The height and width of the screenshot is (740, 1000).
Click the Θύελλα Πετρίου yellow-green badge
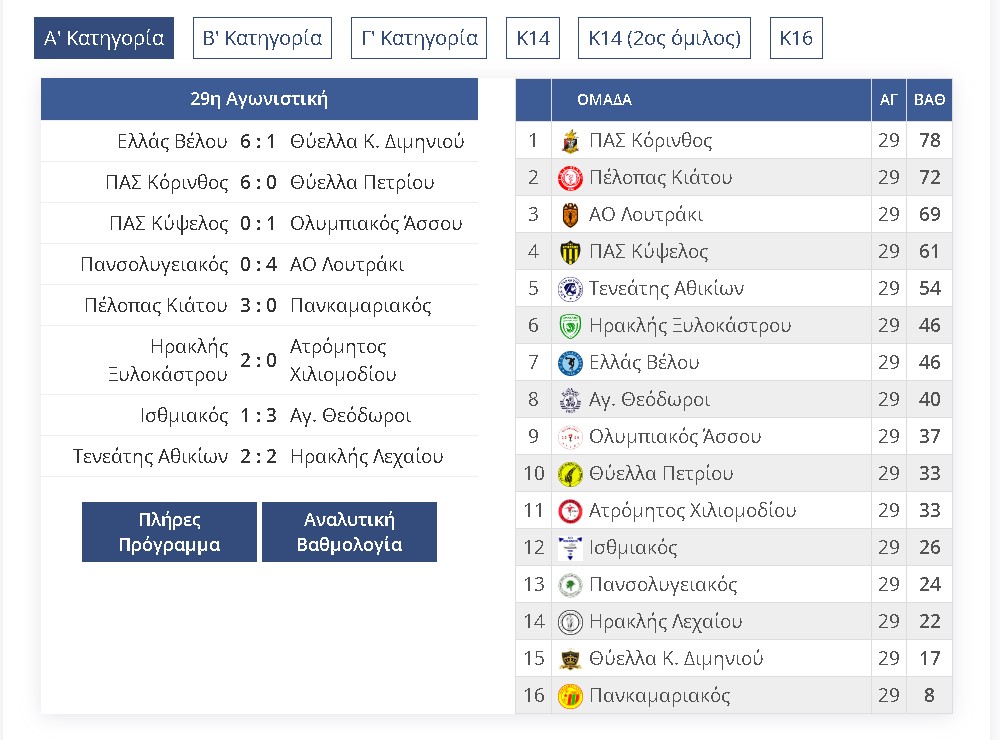[570, 474]
